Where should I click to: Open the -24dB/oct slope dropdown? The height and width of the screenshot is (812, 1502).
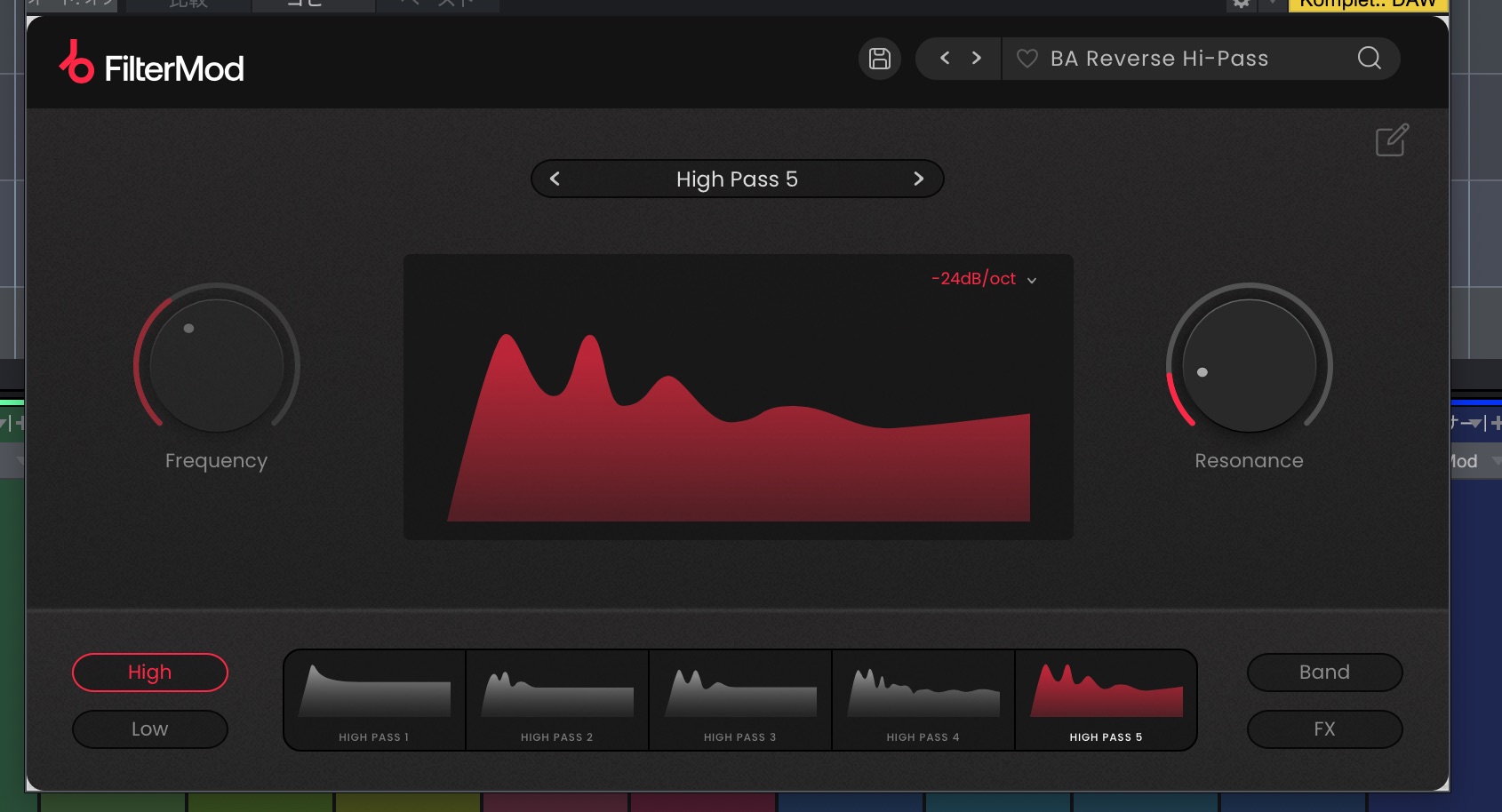(x=984, y=279)
